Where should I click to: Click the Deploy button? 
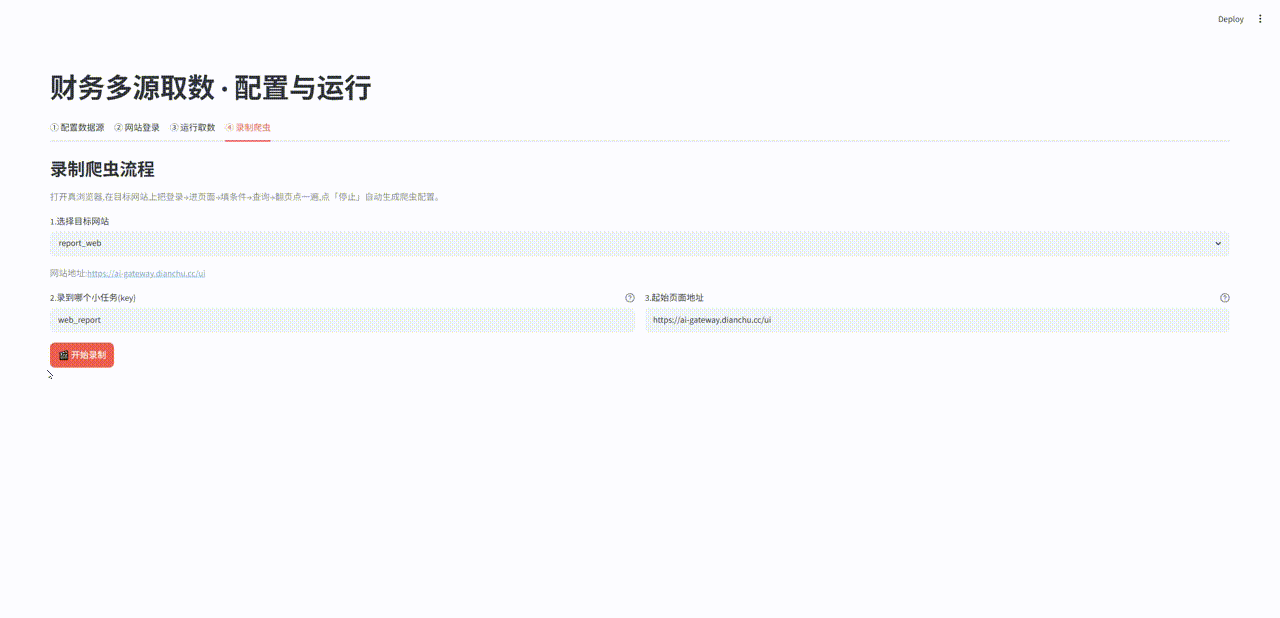coord(1231,19)
